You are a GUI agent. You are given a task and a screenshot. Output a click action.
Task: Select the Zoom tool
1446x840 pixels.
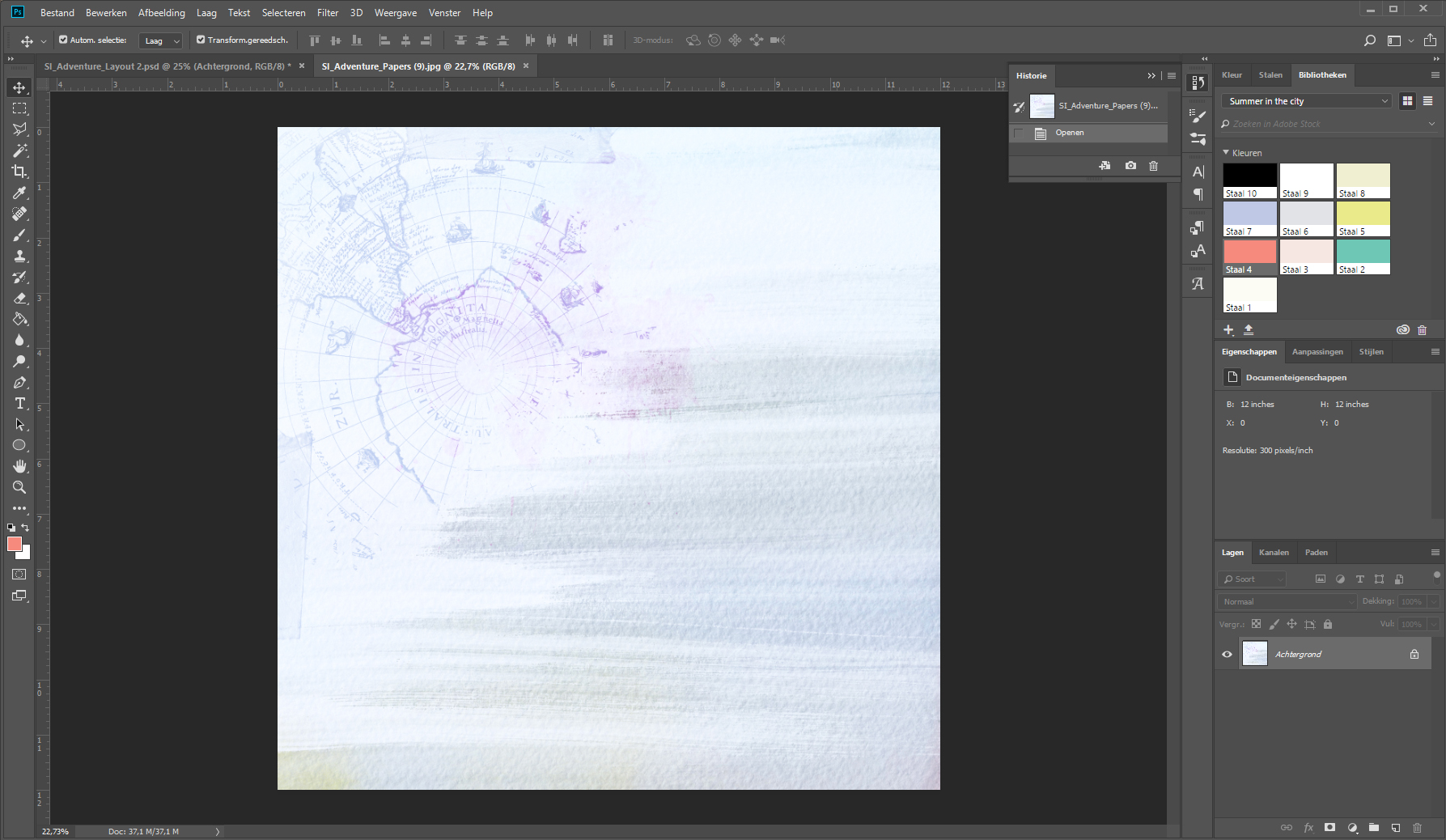19,487
